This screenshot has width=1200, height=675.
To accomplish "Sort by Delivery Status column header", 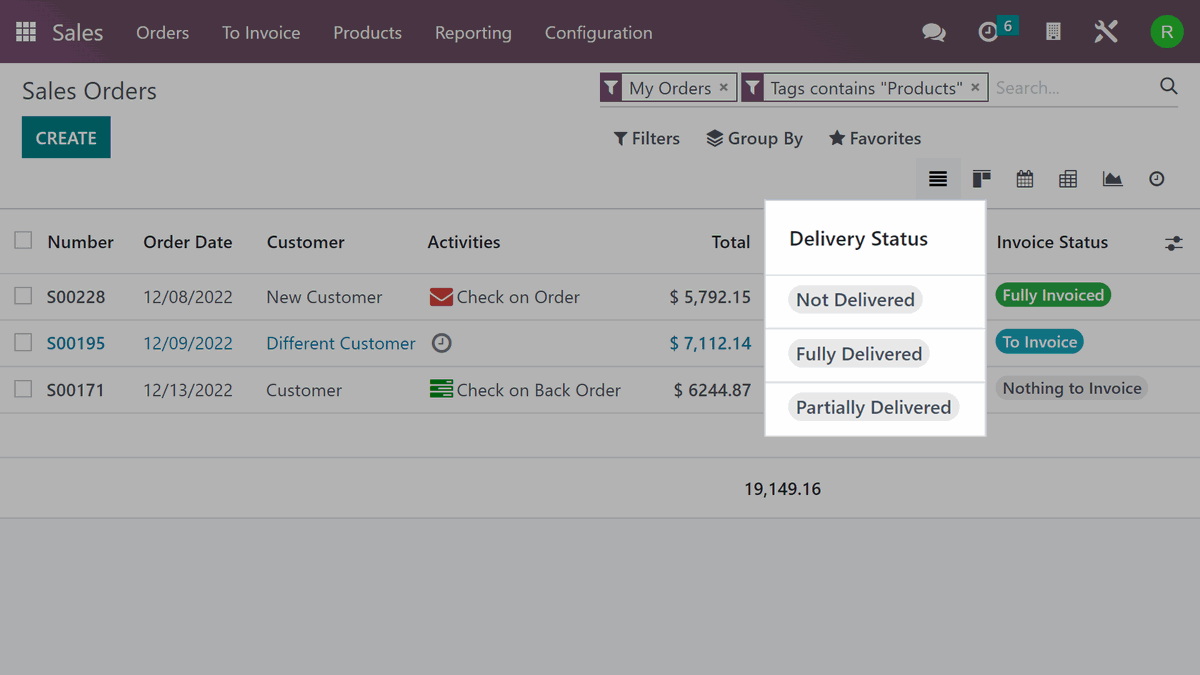I will click(858, 239).
